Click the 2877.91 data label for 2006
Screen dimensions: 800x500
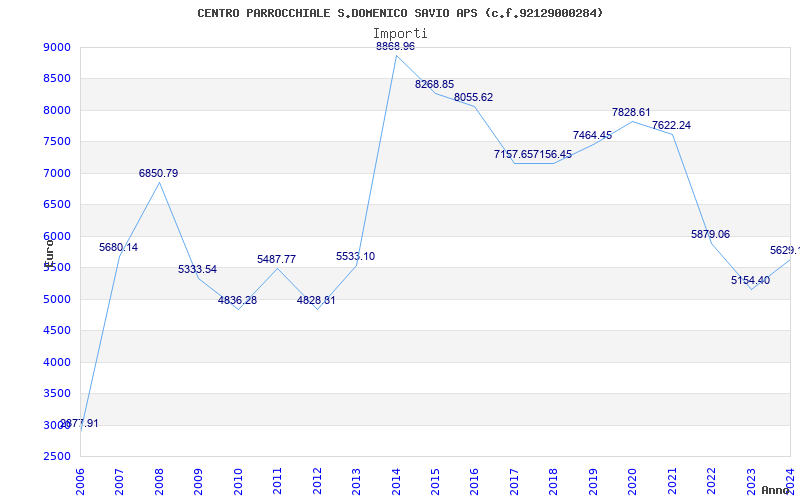coord(80,423)
